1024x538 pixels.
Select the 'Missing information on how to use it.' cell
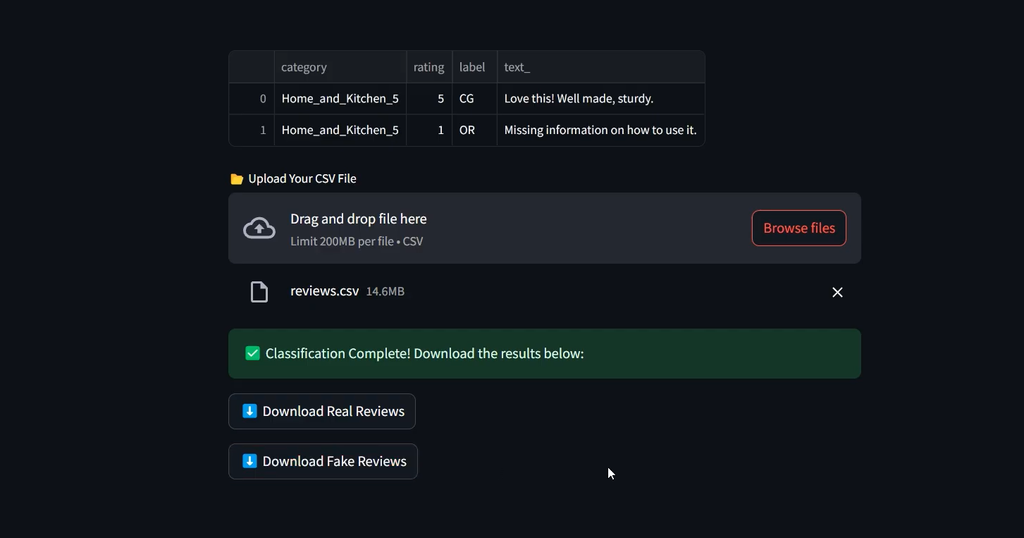coord(601,130)
